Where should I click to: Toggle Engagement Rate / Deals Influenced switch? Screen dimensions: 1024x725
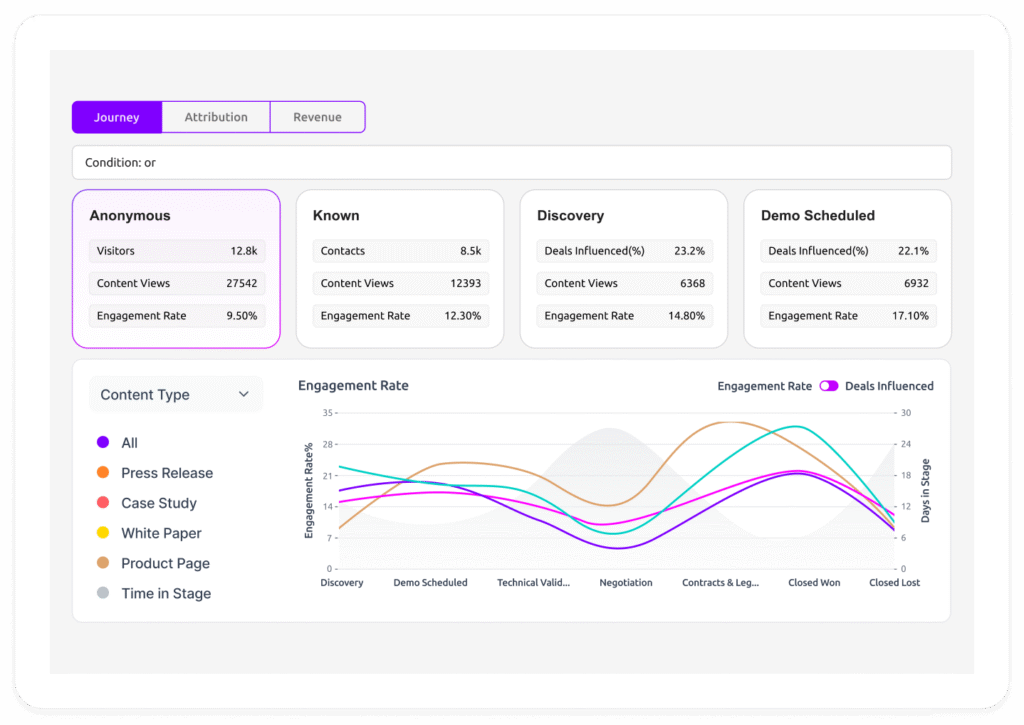(x=828, y=386)
